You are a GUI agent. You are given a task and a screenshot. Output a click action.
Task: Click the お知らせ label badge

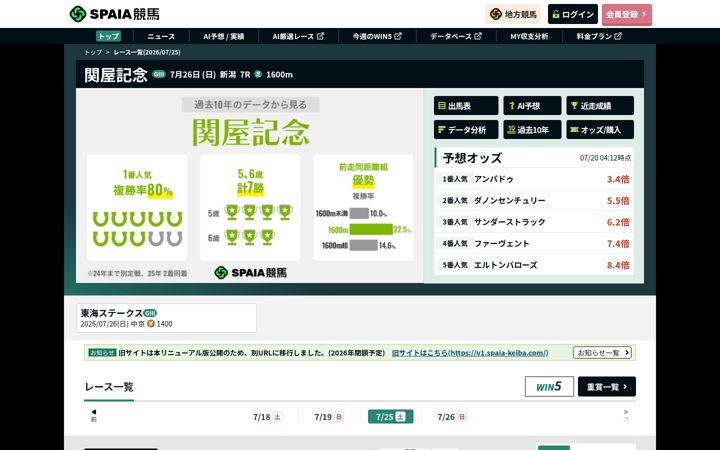coord(102,353)
